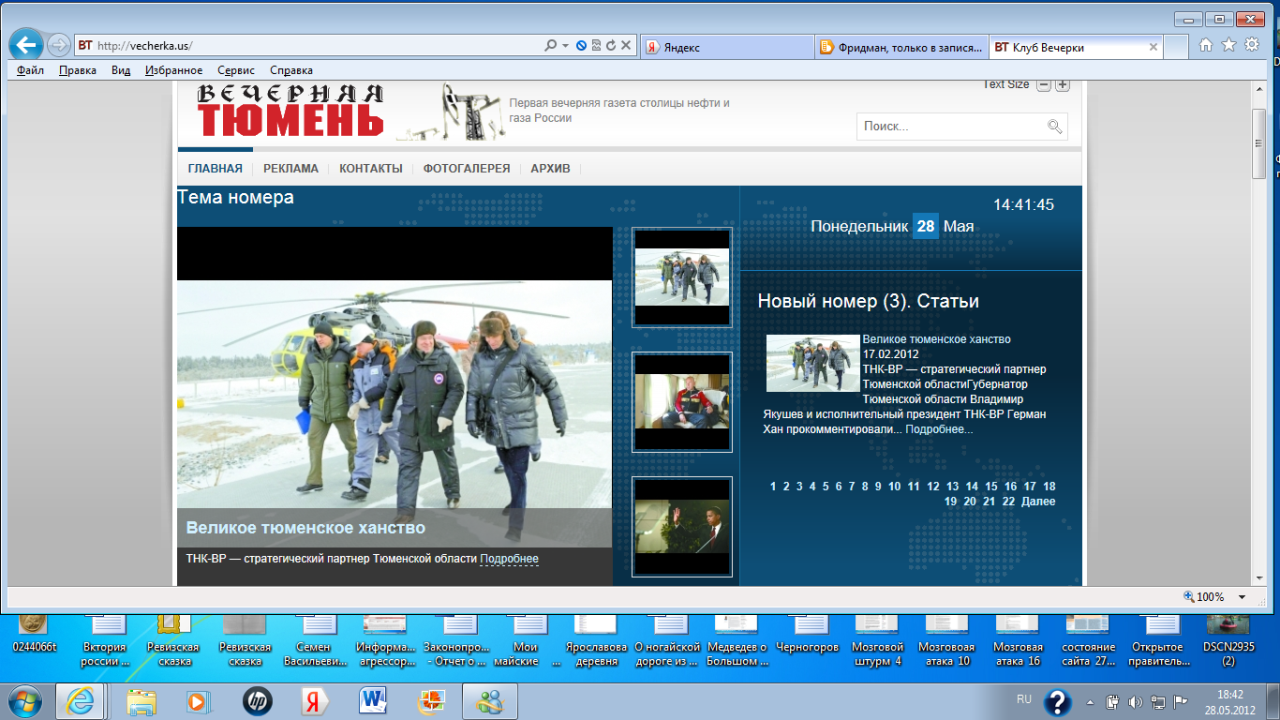The height and width of the screenshot is (720, 1280).
Task: Select the dark waving men thumbnail
Action: [x=682, y=526]
